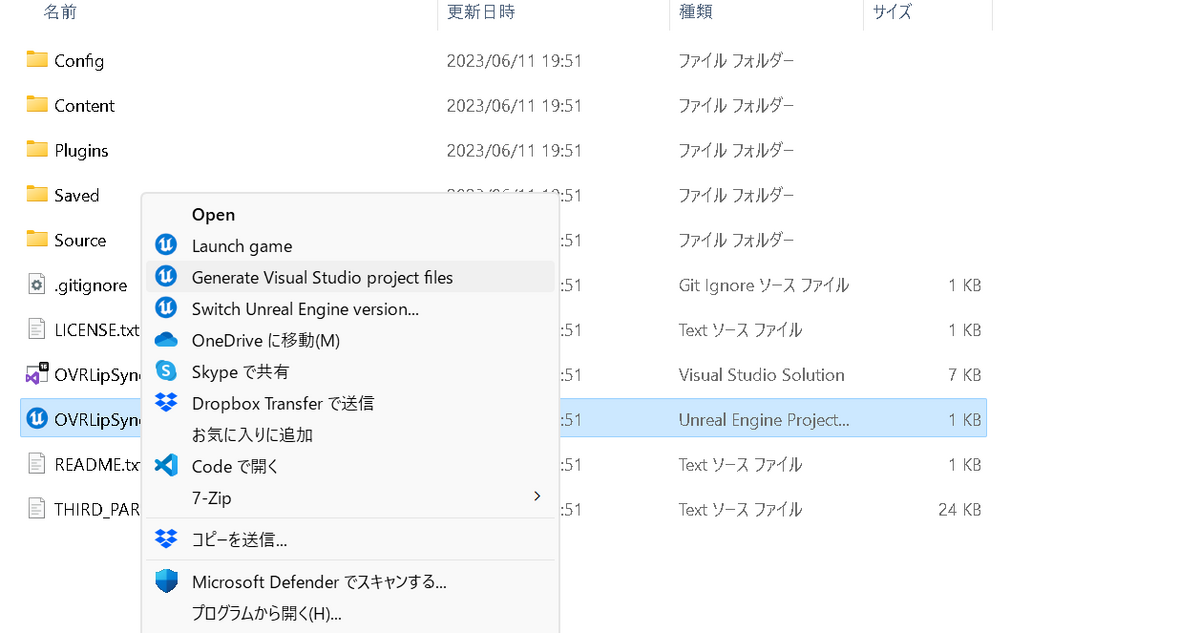Select the Content folder name

[84, 105]
